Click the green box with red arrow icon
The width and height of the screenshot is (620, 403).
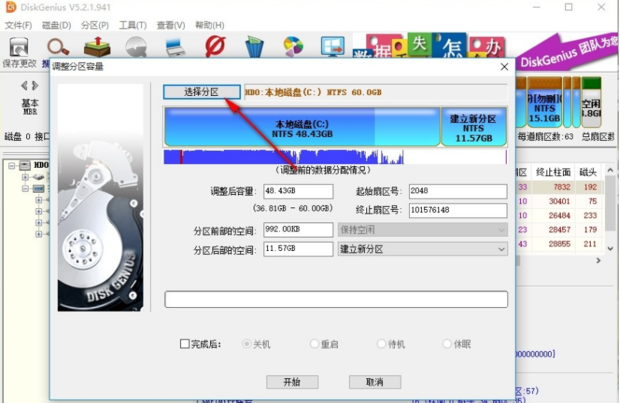tap(97, 47)
